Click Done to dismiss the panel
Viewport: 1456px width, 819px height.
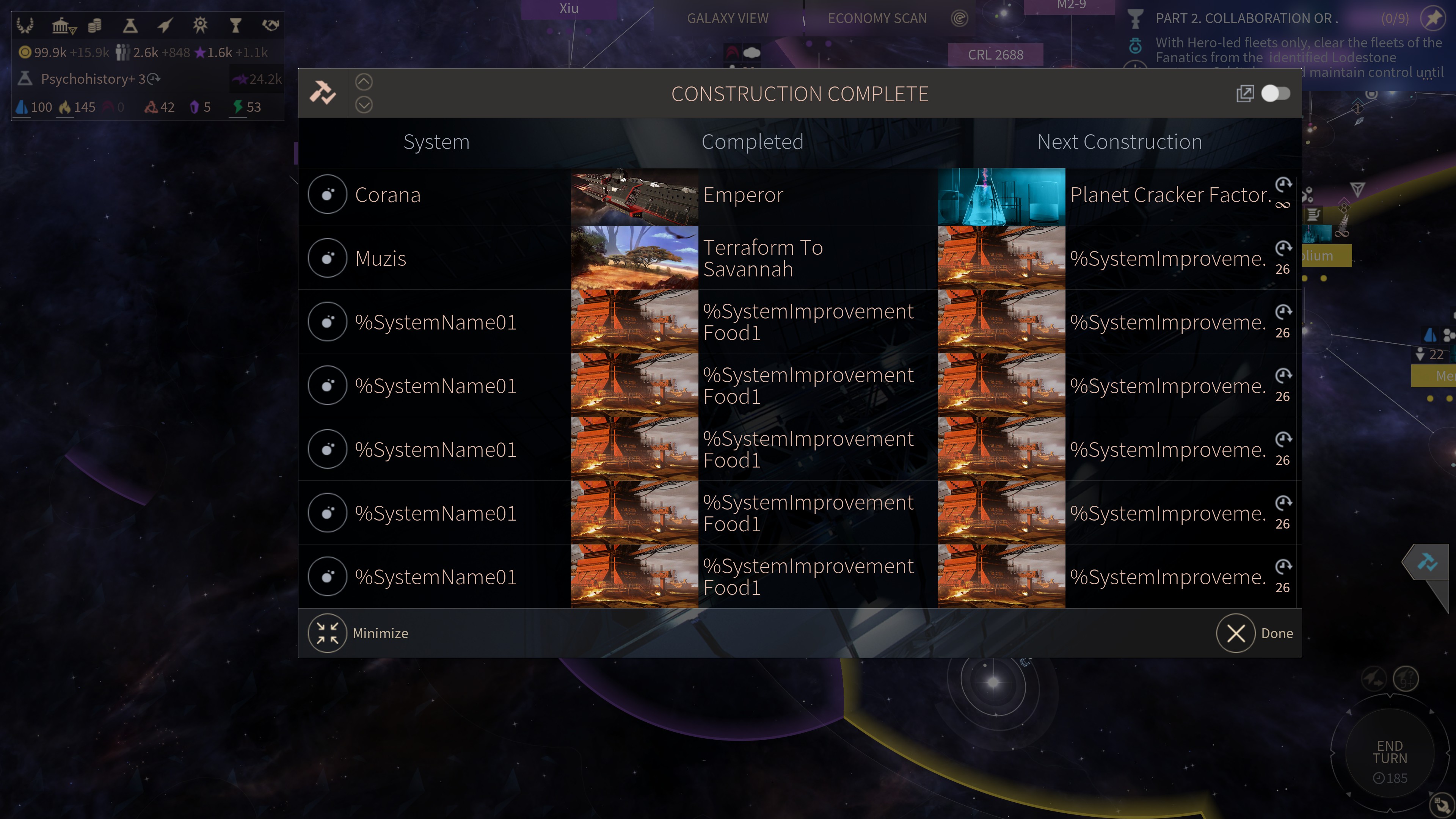1255,633
